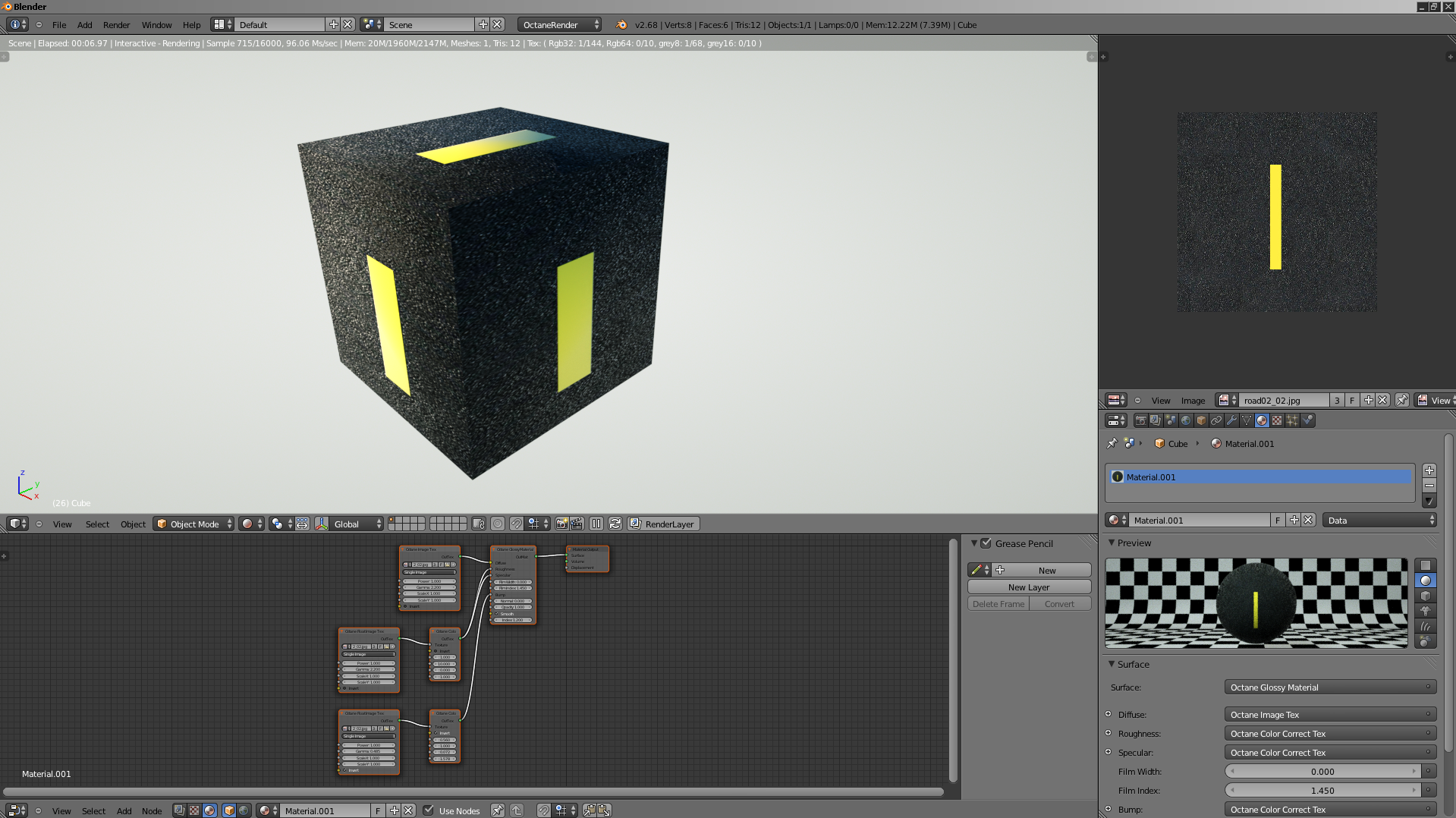
Task: Toggle layer lock to scene button
Action: [x=478, y=524]
